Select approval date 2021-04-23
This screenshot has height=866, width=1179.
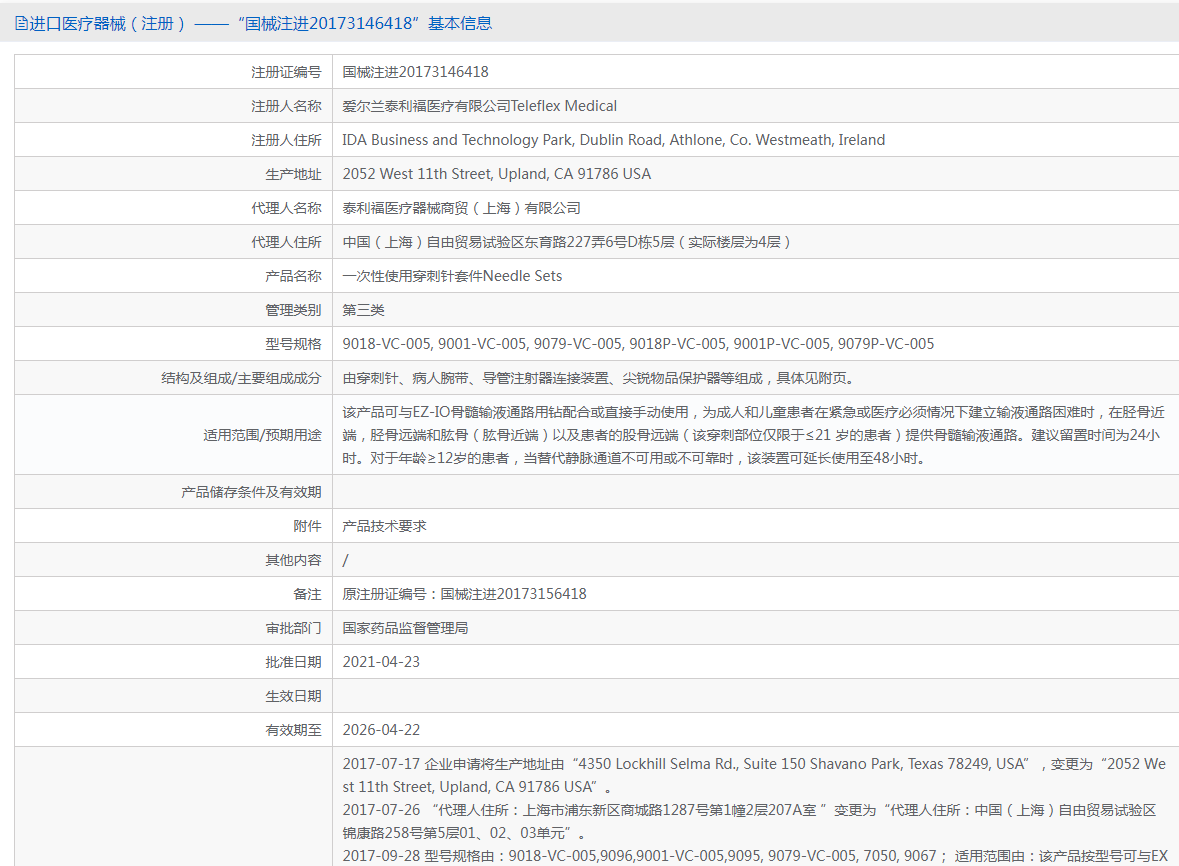click(x=381, y=662)
